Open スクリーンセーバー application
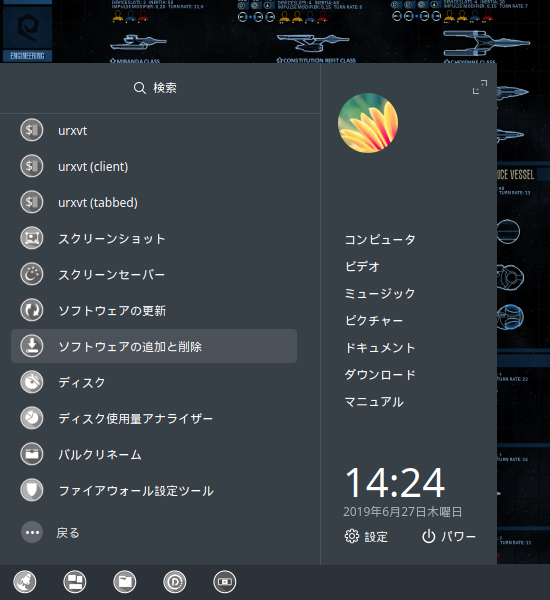 click(154, 274)
